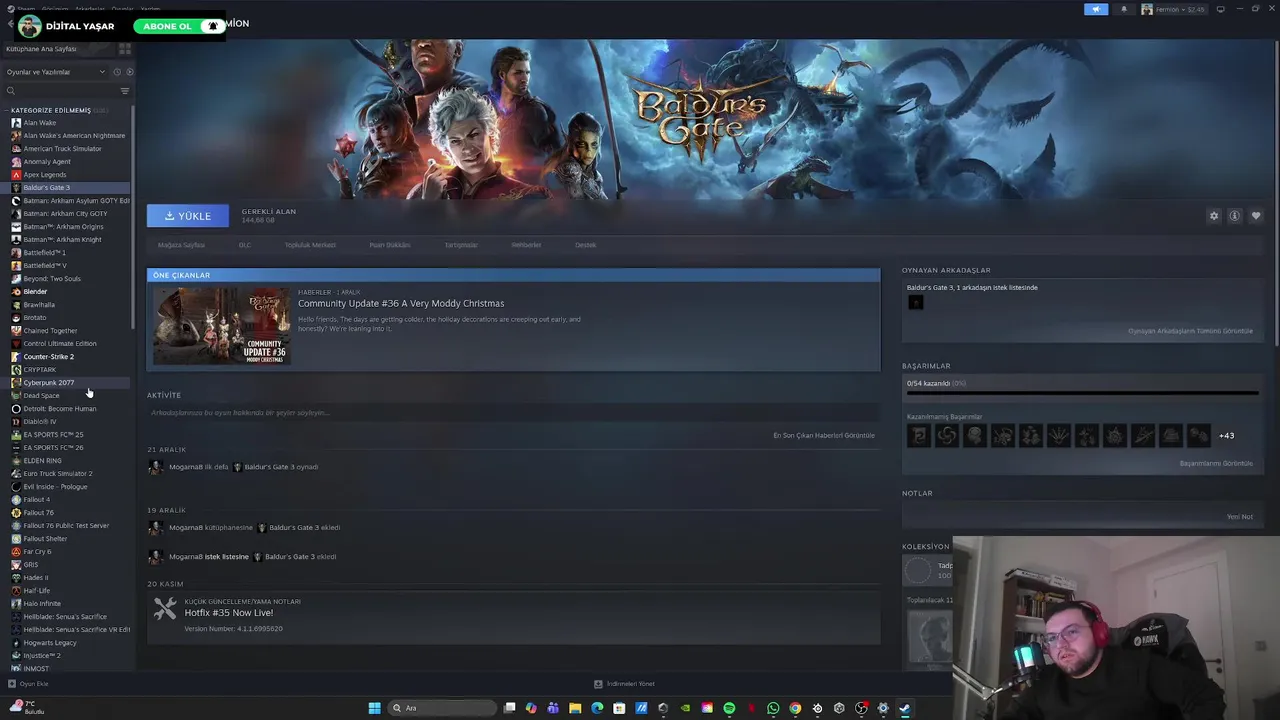
Task: Open Spotify from the taskbar
Action: 729,708
